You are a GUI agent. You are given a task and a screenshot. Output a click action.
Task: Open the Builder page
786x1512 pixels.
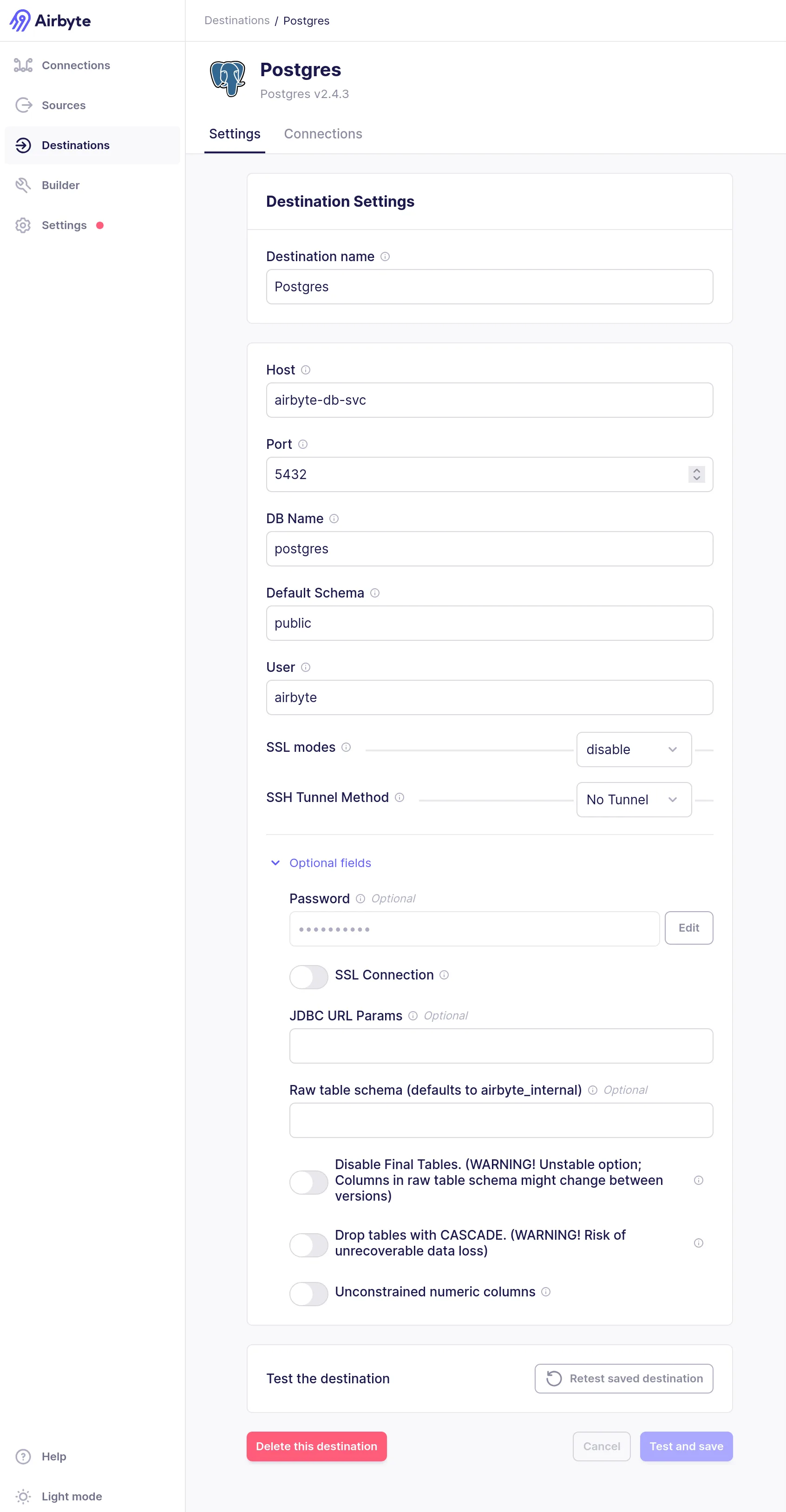92,185
